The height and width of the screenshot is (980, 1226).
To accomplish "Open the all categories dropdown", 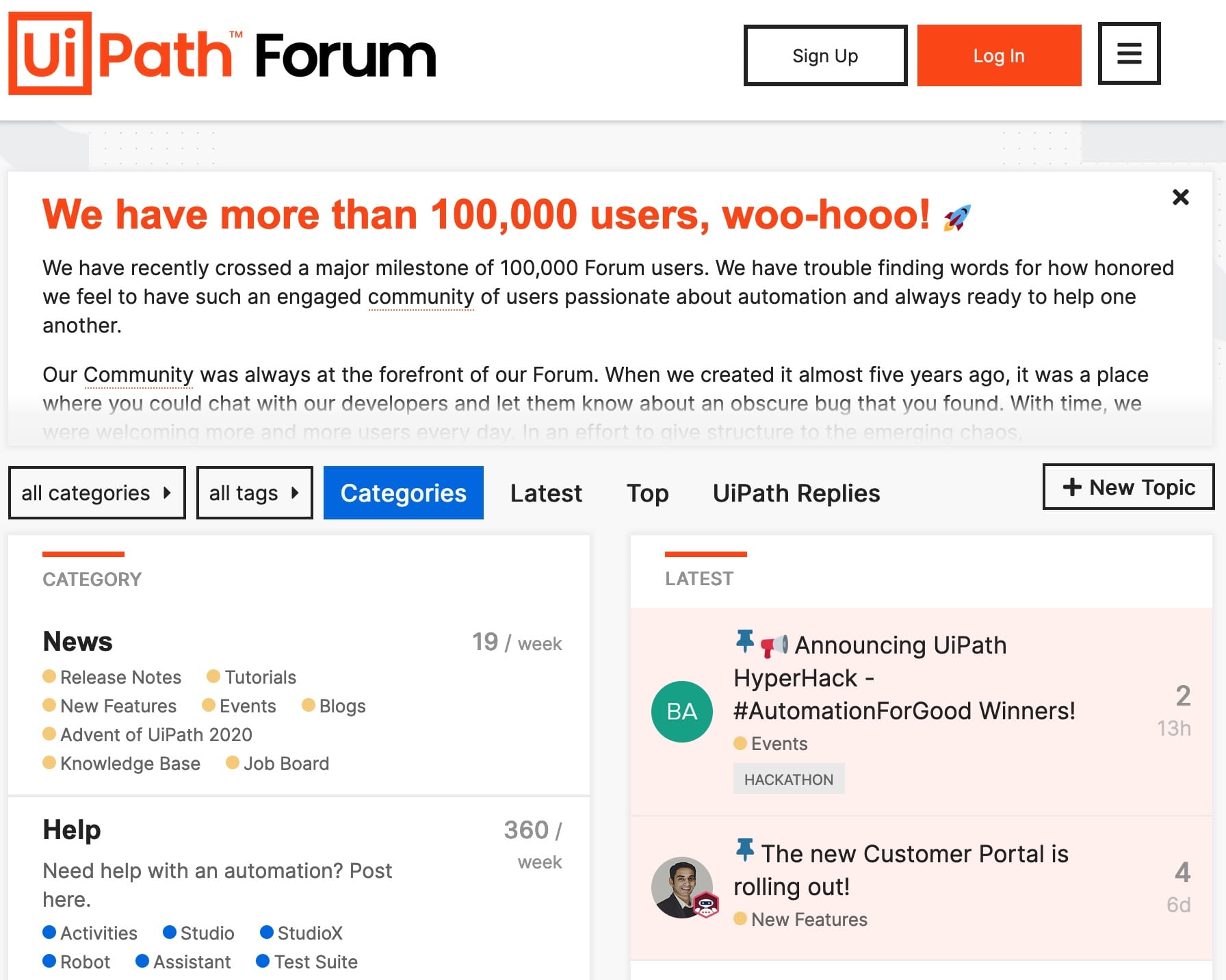I will [96, 492].
